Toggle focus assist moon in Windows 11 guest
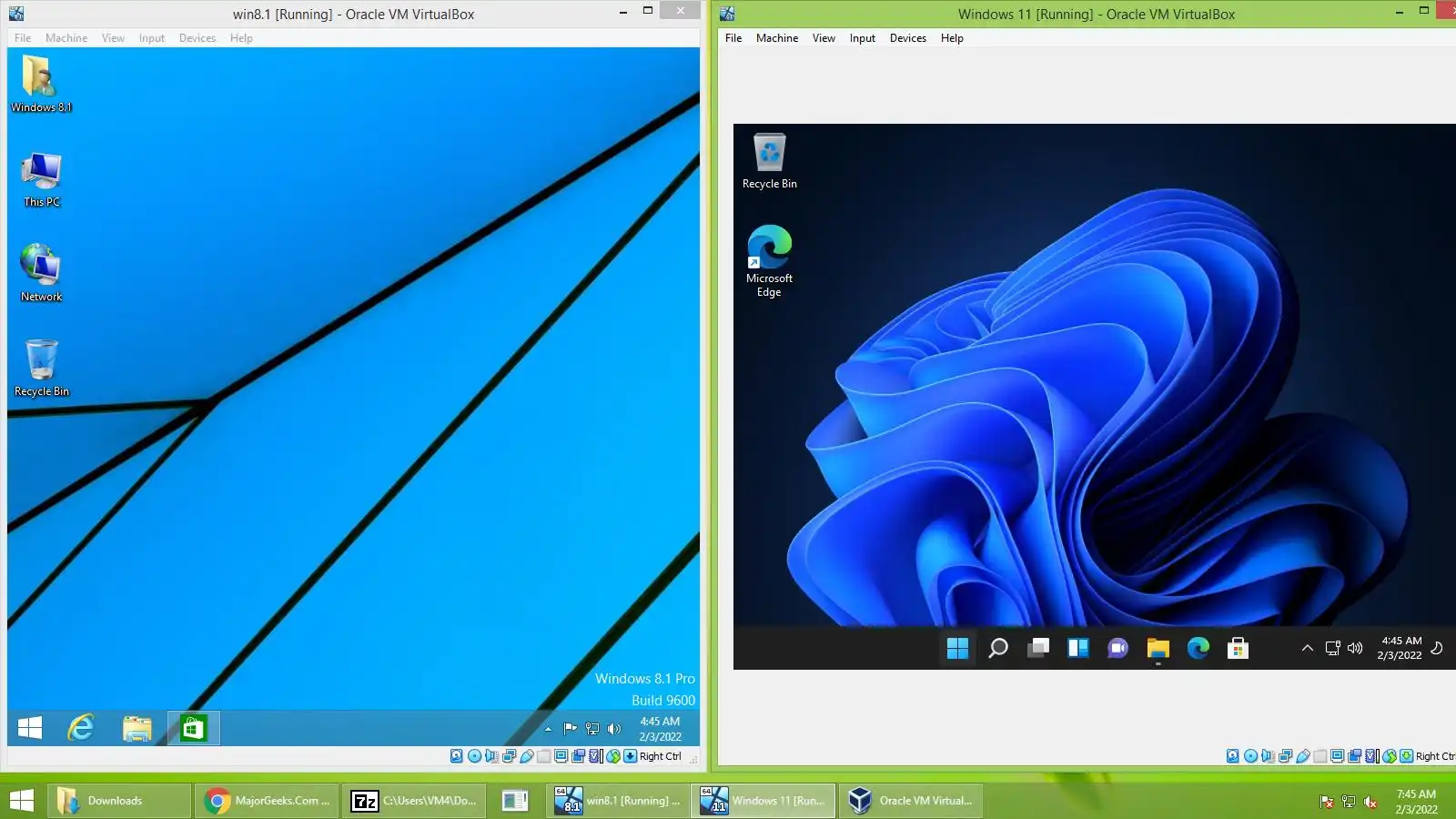Viewport: 1456px width, 819px height. click(1437, 648)
